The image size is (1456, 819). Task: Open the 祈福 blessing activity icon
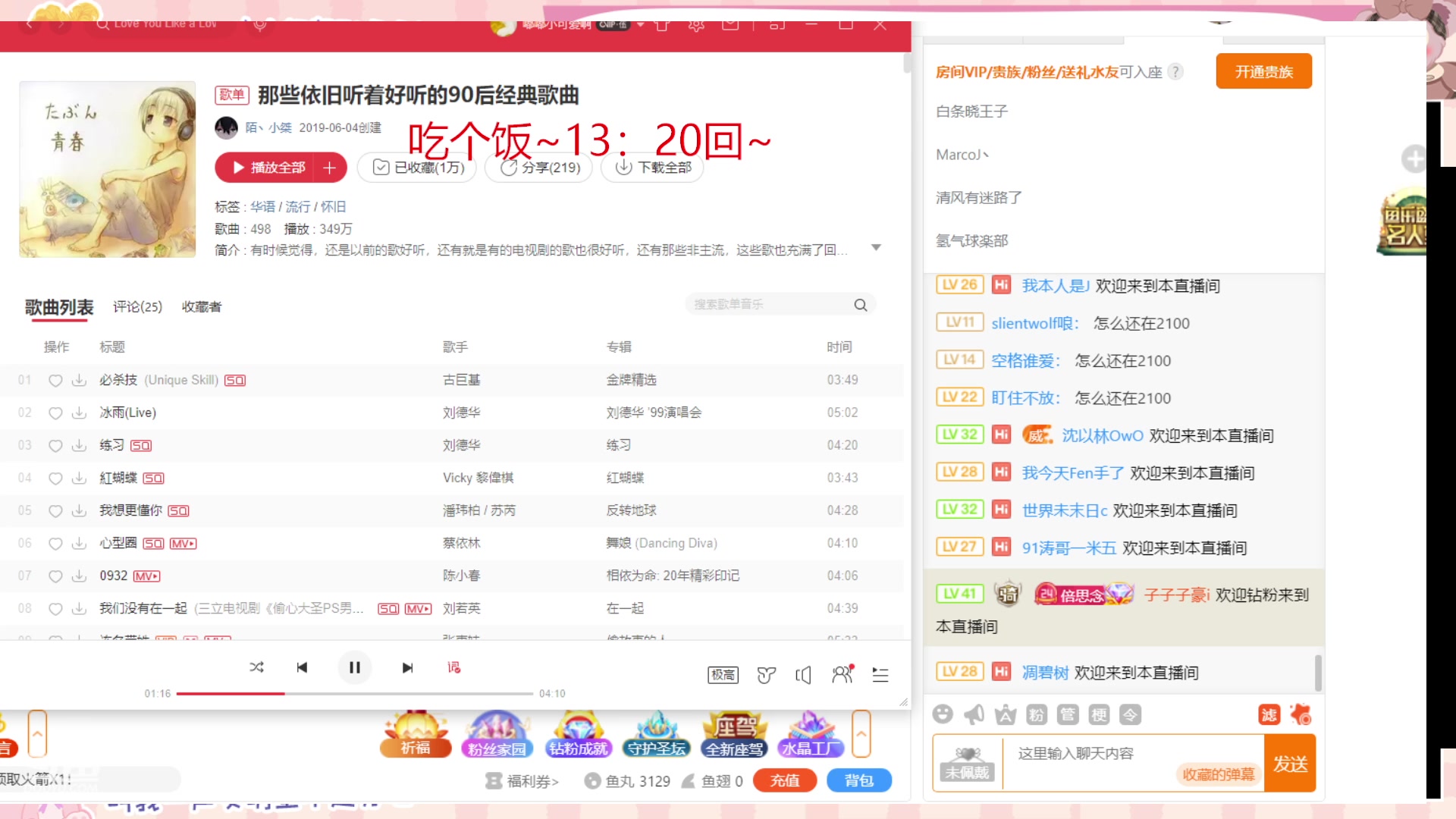[x=416, y=734]
